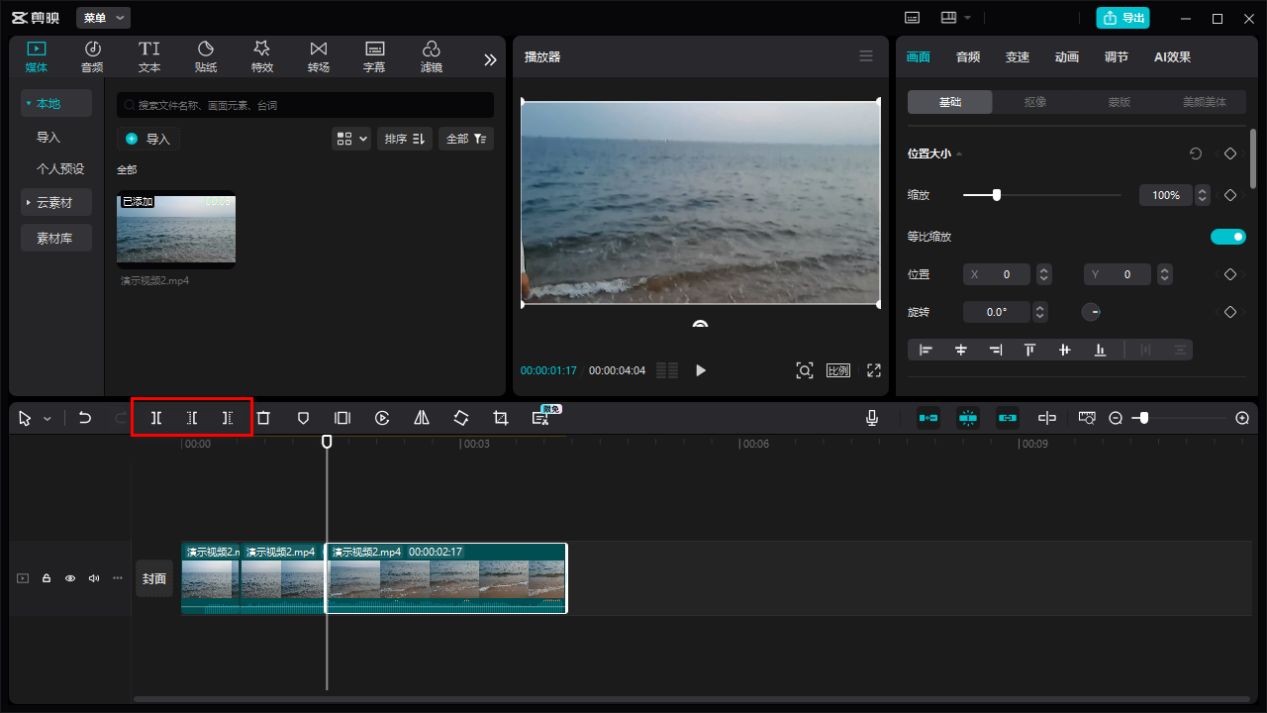1267x713 pixels.
Task: Click the Delete-left trim icon
Action: 192,418
